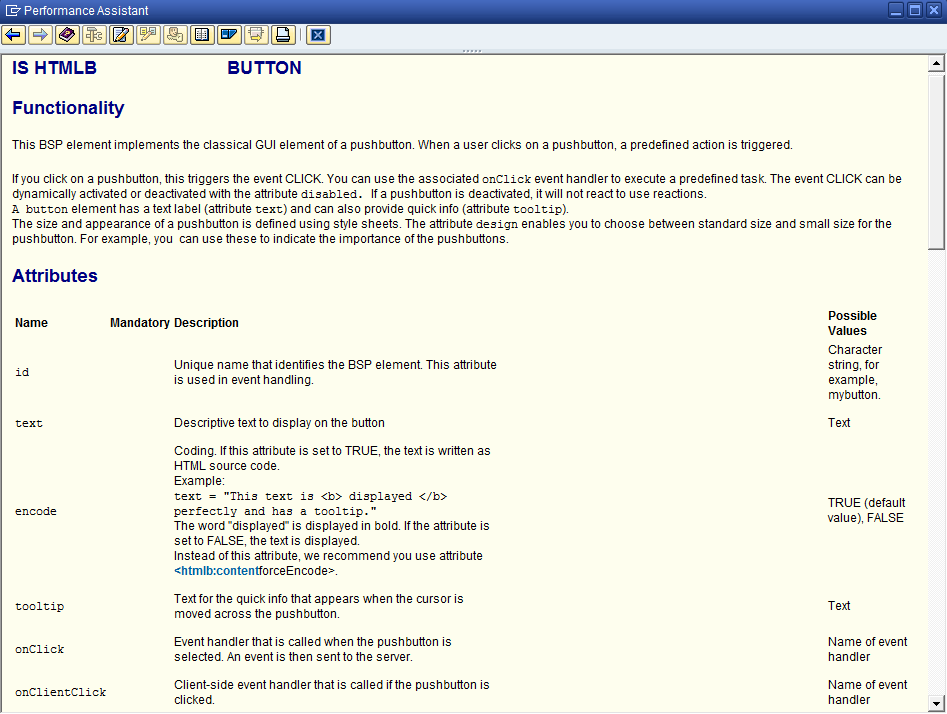This screenshot has height=714, width=947.
Task: Click the vertical scrollbar thumb
Action: click(x=937, y=160)
